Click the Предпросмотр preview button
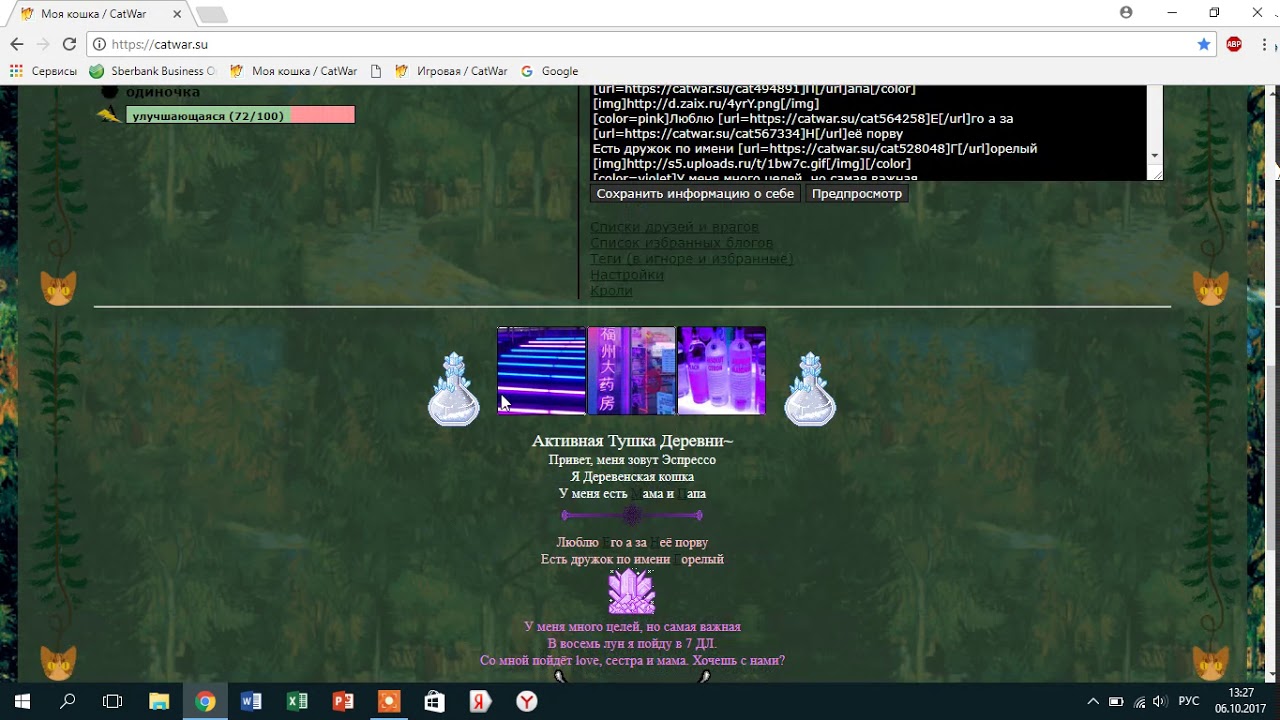Viewport: 1280px width, 720px height. 857,194
